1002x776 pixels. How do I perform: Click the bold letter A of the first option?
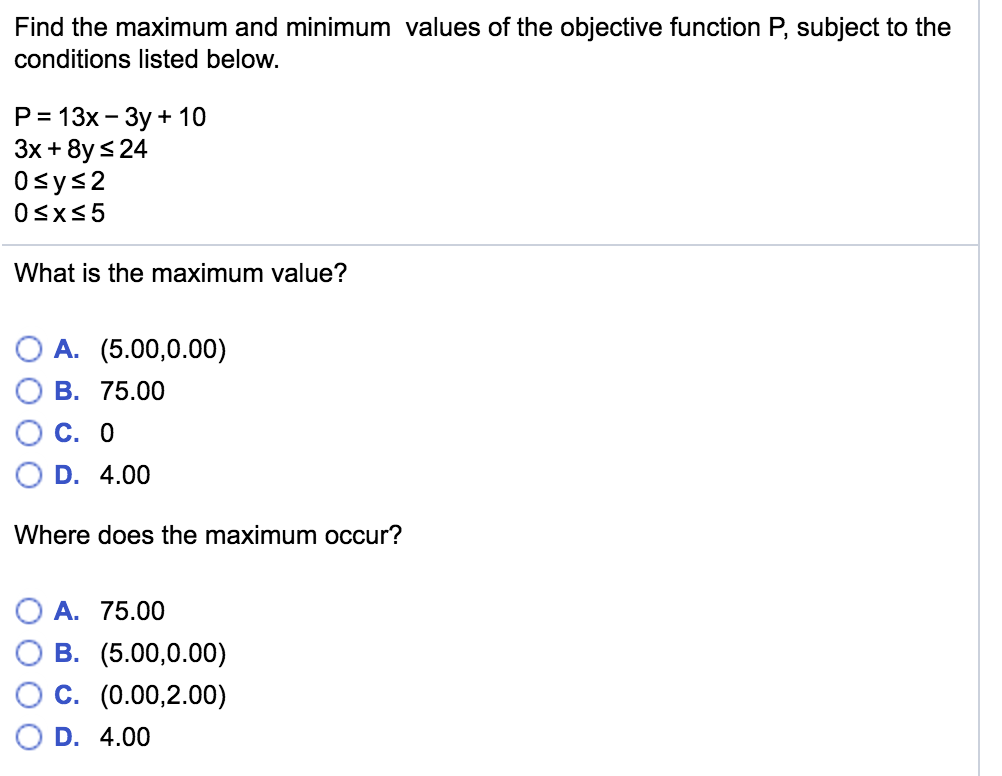point(66,349)
